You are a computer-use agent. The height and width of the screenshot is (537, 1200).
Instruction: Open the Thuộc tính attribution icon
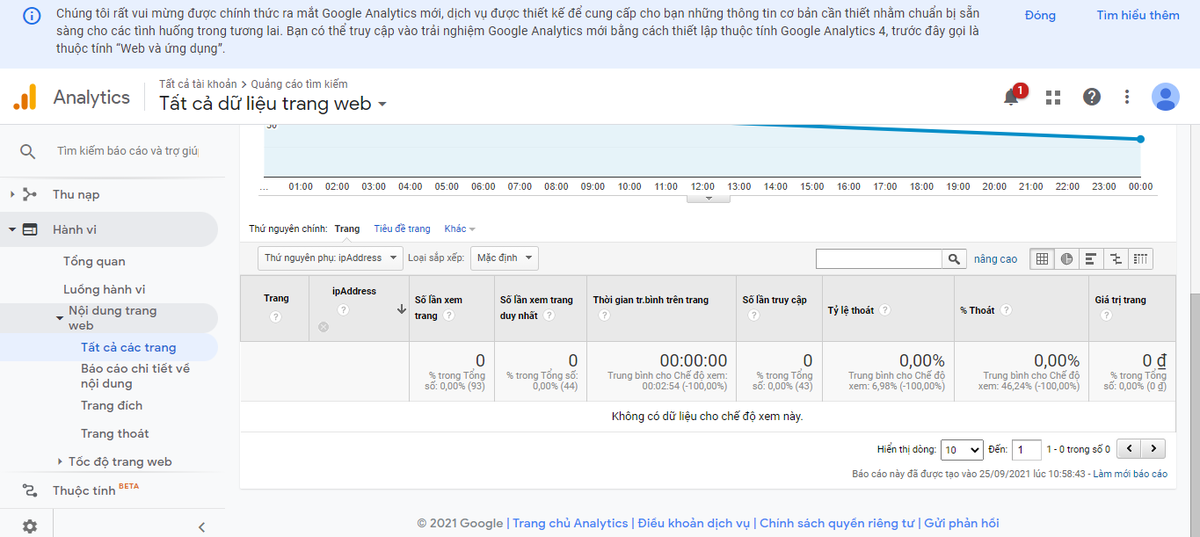(x=29, y=491)
